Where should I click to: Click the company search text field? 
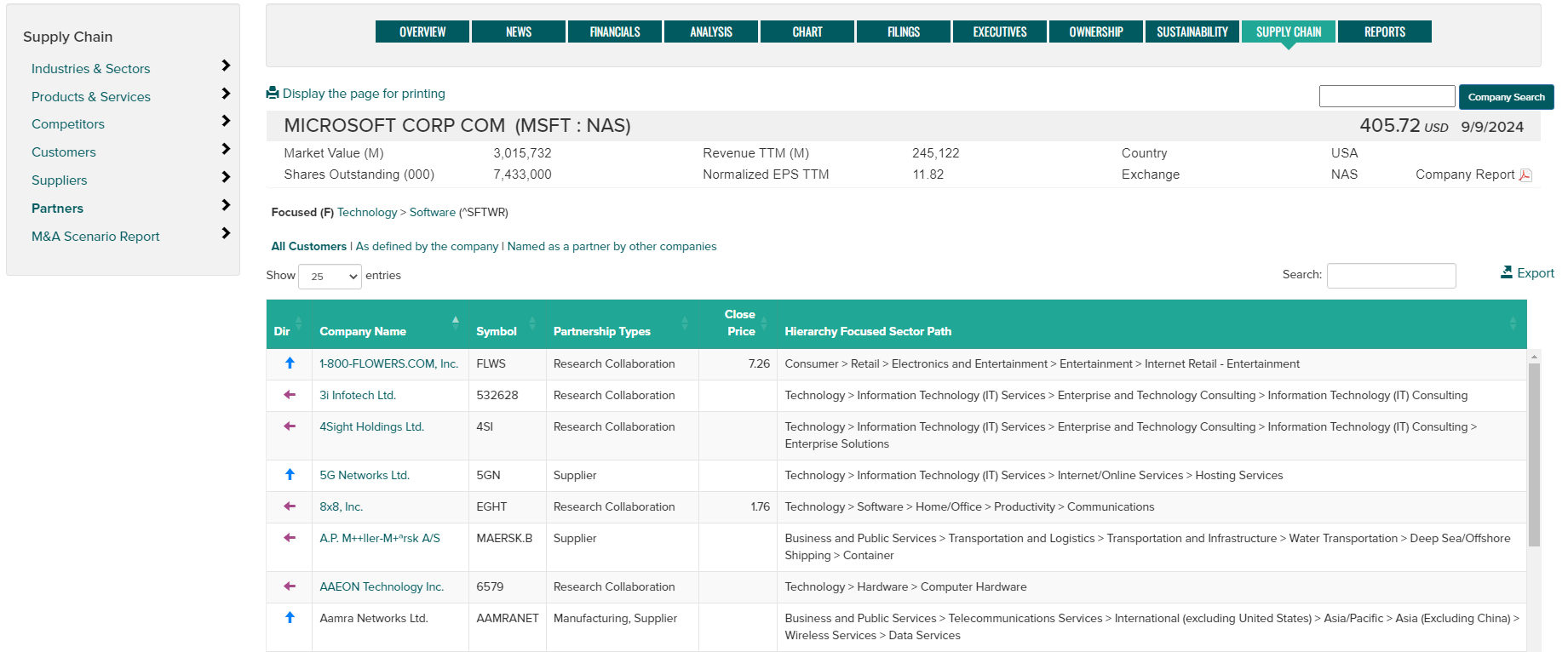1387,96
